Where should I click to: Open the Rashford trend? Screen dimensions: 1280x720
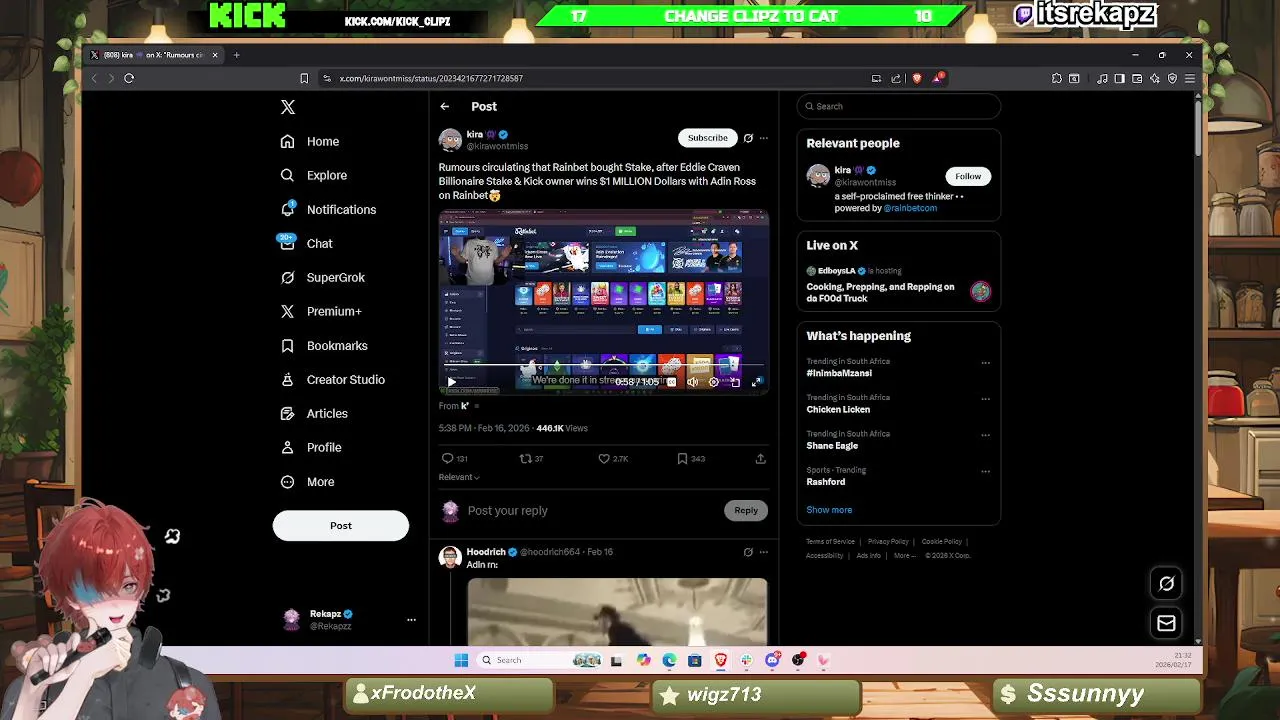pos(826,482)
